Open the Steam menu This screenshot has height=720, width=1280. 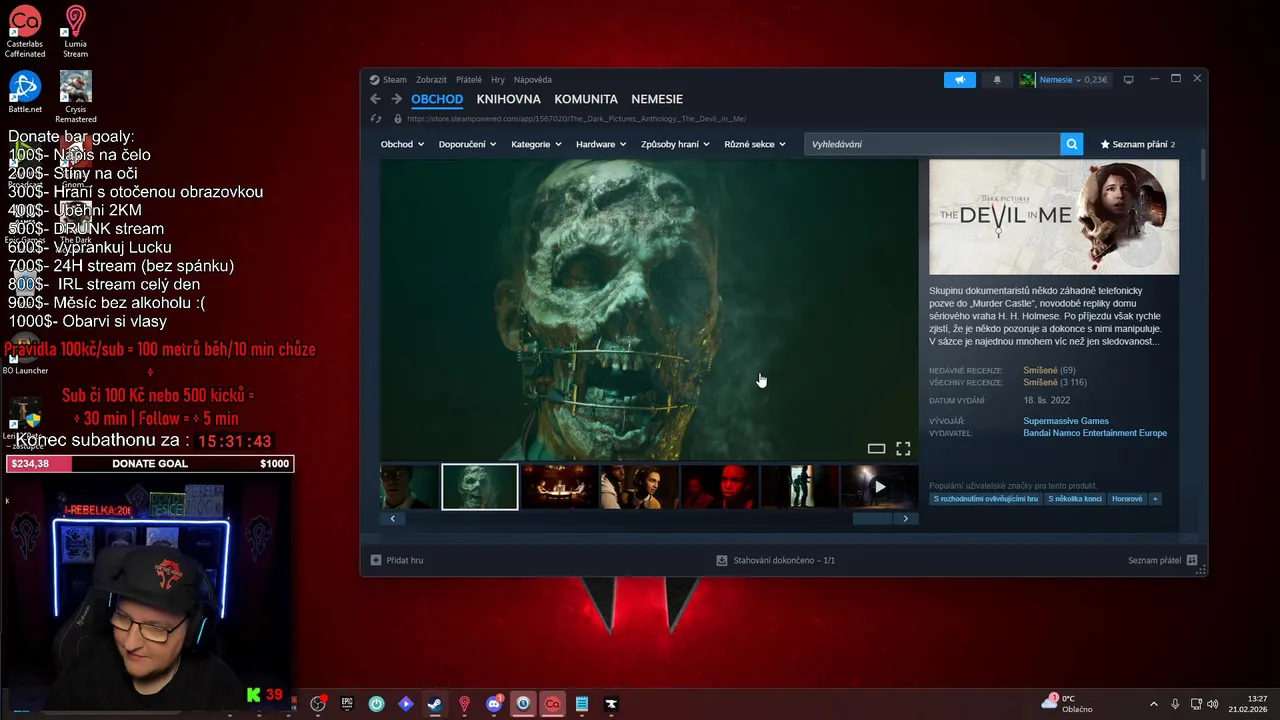[x=395, y=80]
